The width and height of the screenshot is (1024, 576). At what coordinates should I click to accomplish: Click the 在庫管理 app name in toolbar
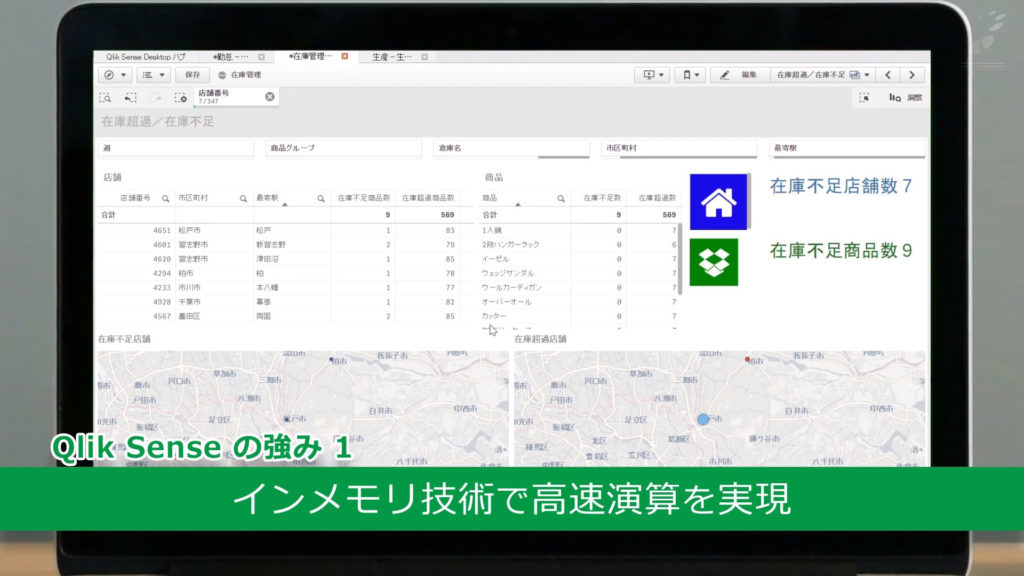tap(246, 75)
